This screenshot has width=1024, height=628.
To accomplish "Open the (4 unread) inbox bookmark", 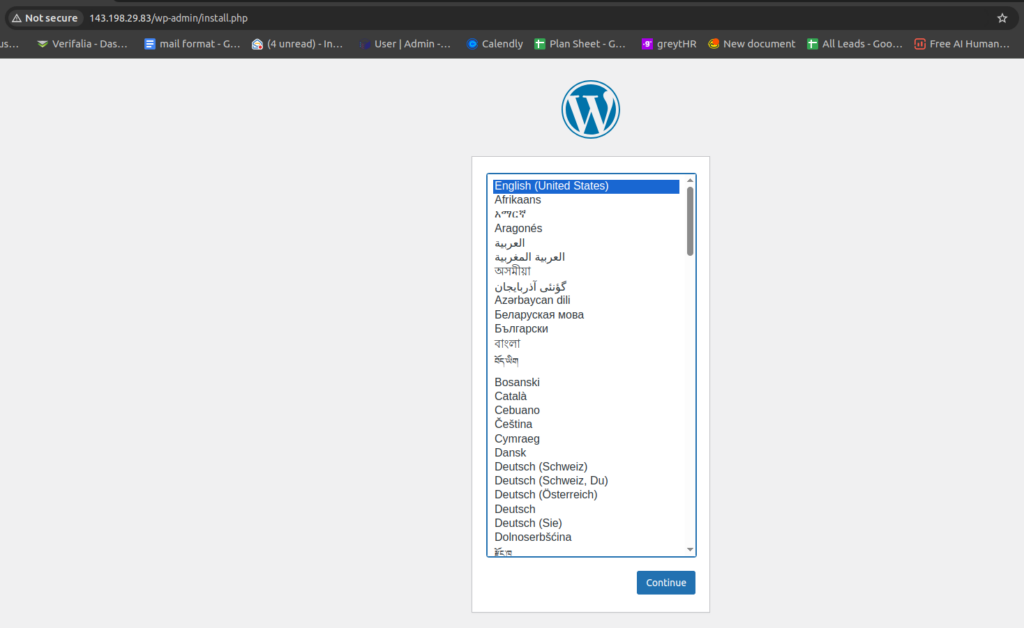I will click(297, 44).
